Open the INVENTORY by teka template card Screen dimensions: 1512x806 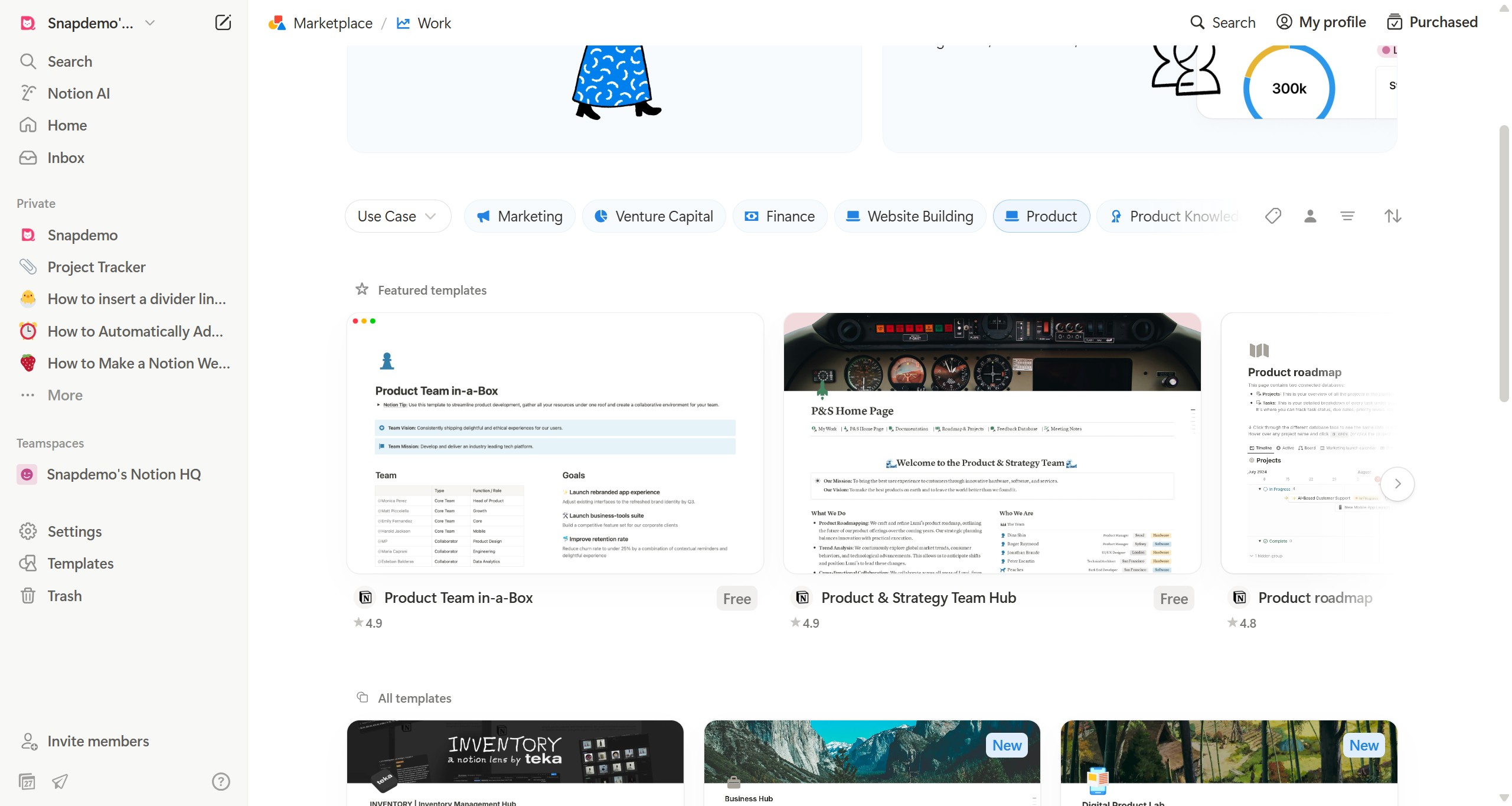(515, 762)
